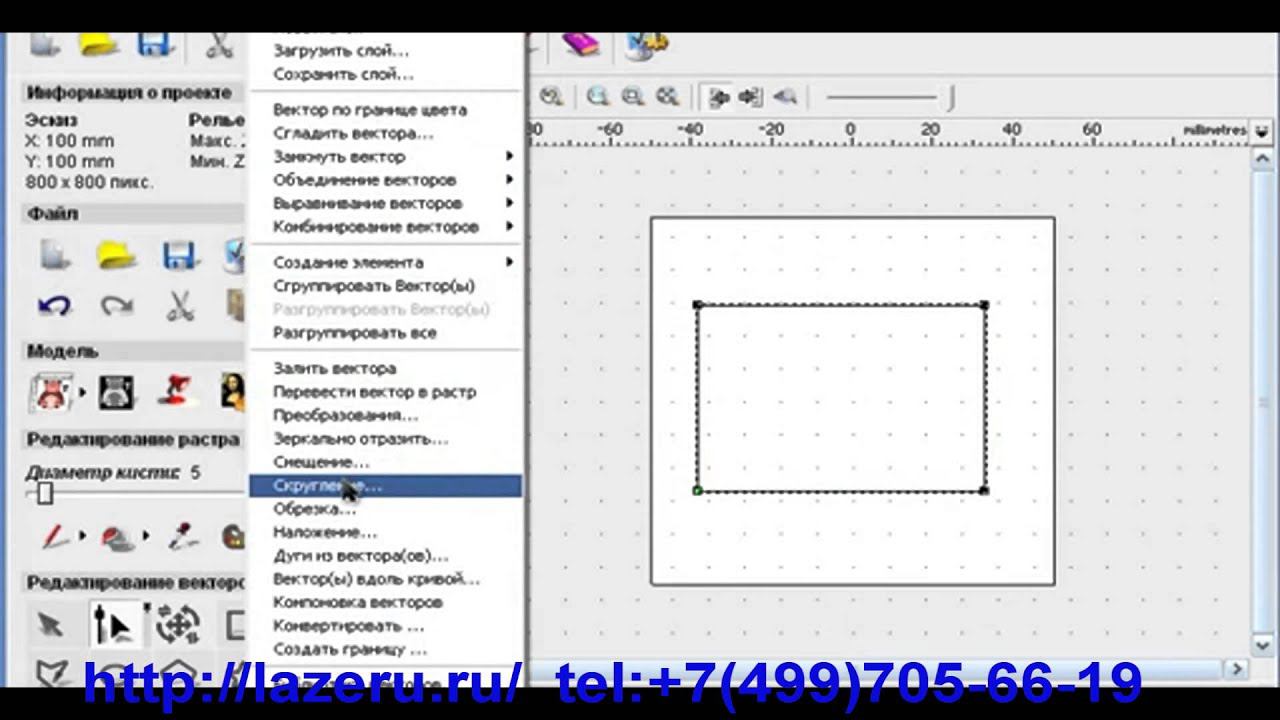Open dropdown arrow next to first Модель icon
The image size is (1280, 720).
tap(83, 392)
